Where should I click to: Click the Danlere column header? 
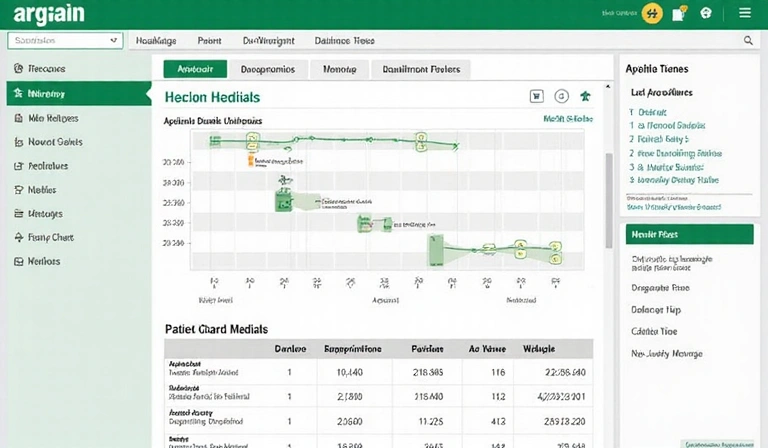click(x=290, y=349)
